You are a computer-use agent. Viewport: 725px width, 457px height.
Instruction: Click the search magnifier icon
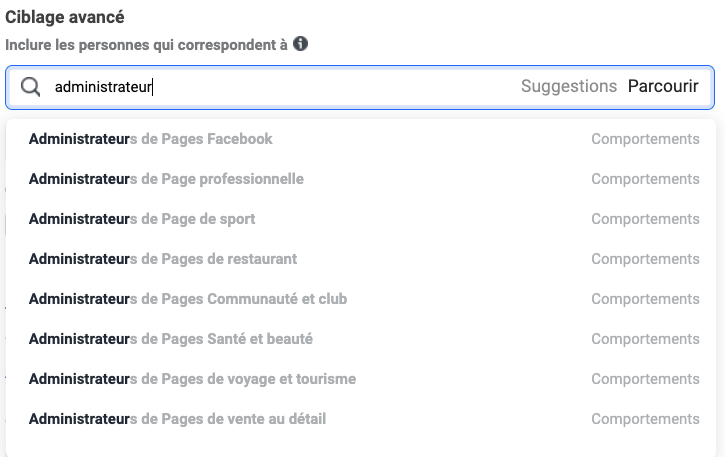tap(31, 87)
